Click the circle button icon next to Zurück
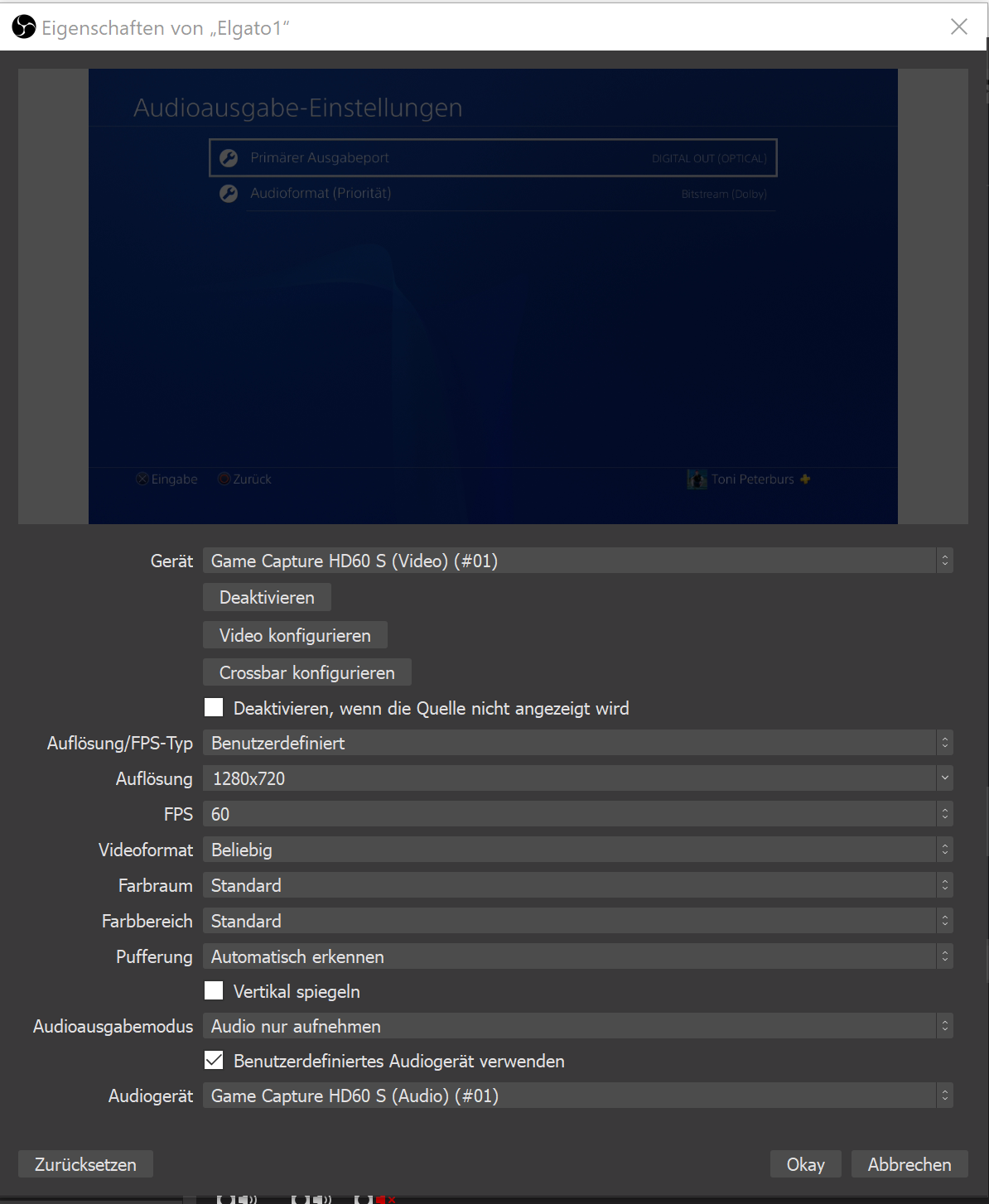This screenshot has height=1204, width=989. pyautogui.click(x=224, y=479)
